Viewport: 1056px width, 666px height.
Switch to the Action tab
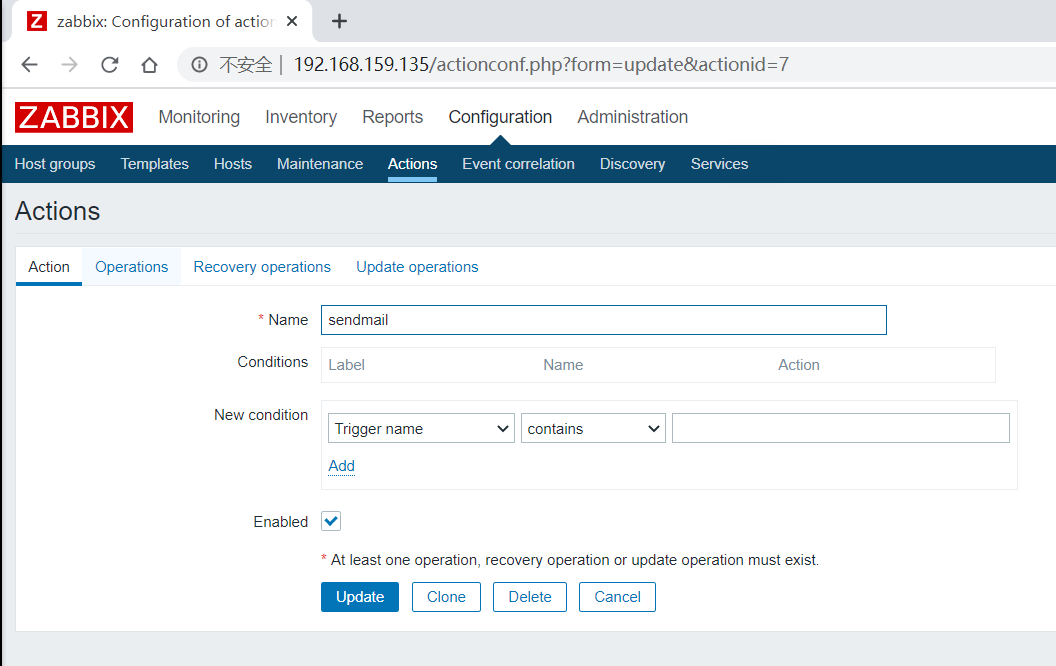click(49, 267)
